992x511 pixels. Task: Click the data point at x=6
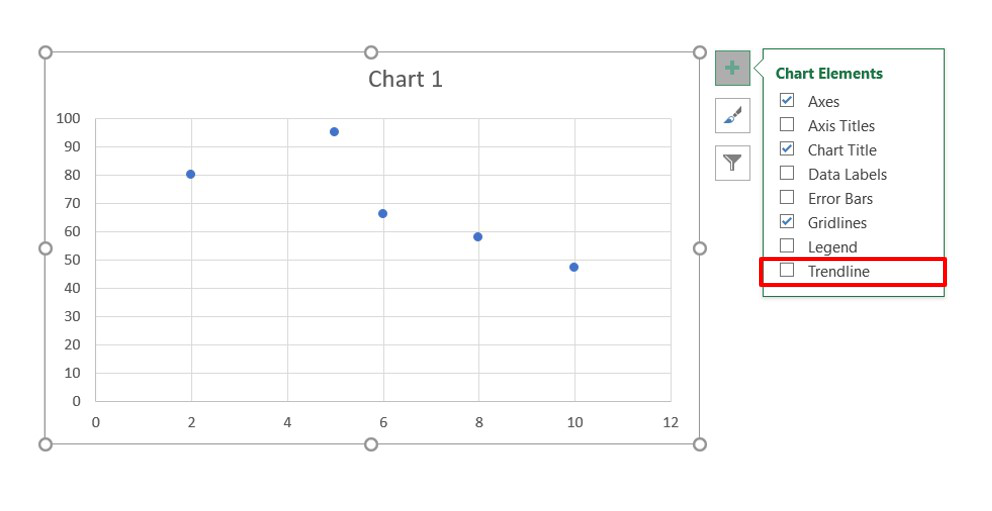pyautogui.click(x=382, y=214)
